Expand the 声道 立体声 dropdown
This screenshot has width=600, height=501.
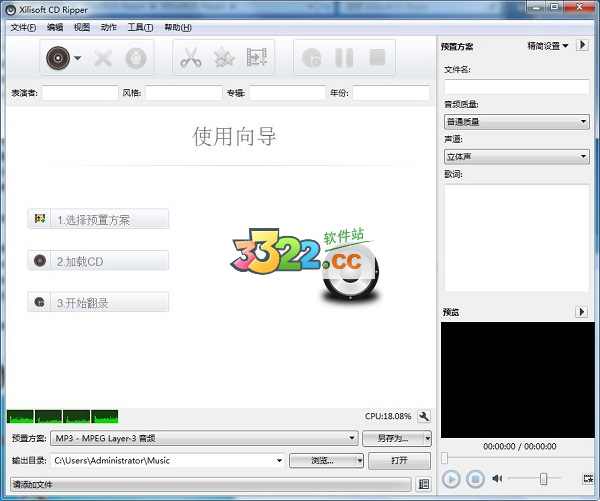coord(517,157)
